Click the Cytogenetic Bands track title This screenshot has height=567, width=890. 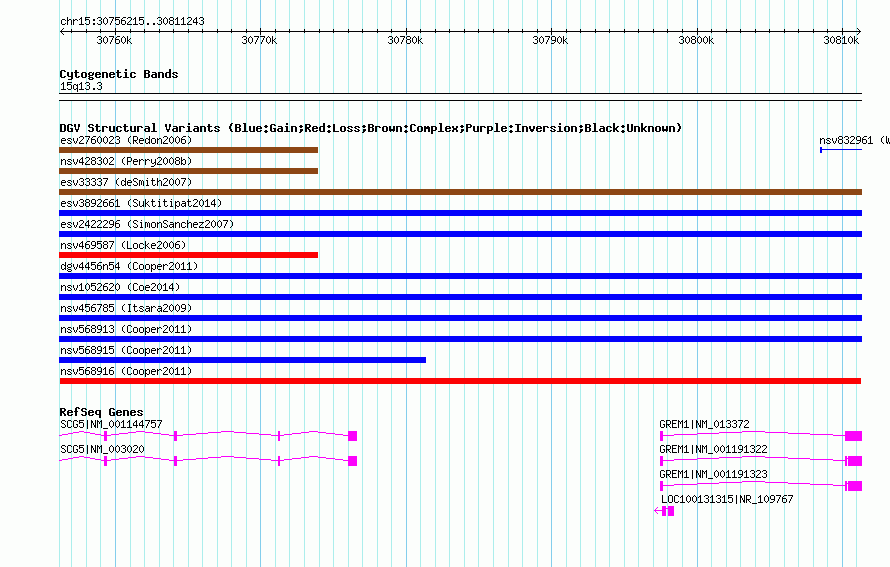coord(119,74)
